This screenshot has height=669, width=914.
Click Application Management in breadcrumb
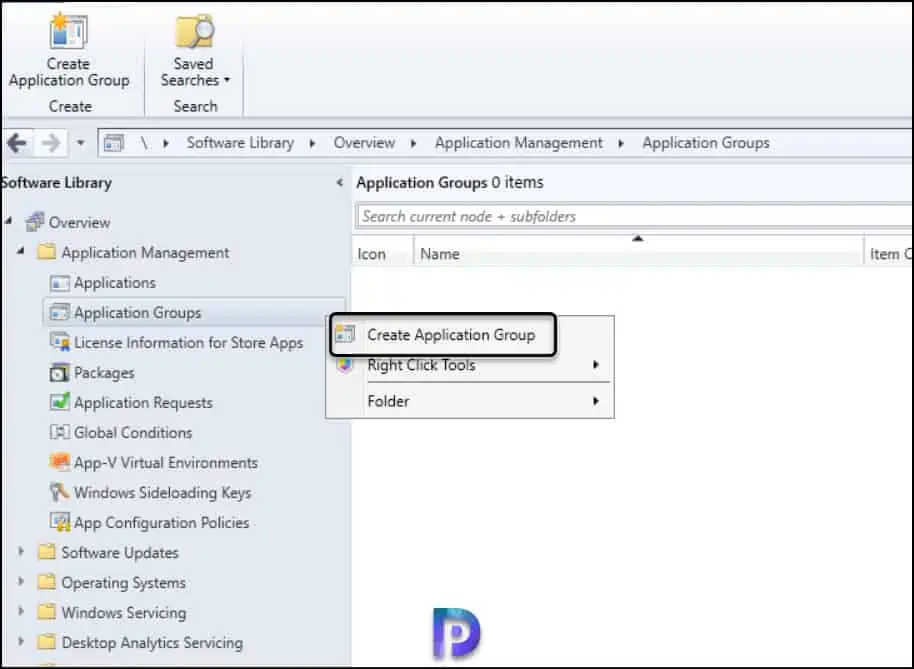(519, 143)
